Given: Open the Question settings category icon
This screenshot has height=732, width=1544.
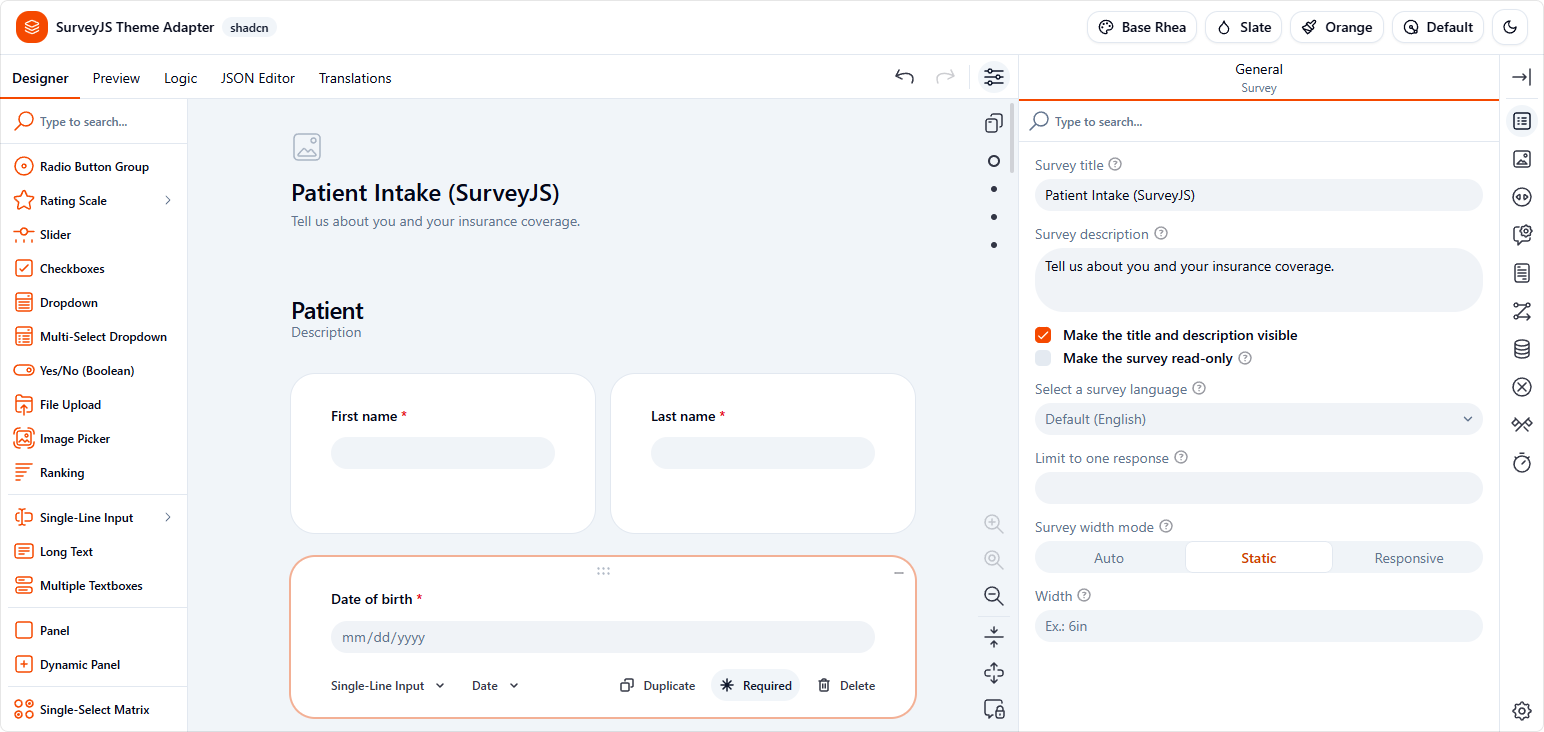Looking at the screenshot, I should tap(1522, 235).
